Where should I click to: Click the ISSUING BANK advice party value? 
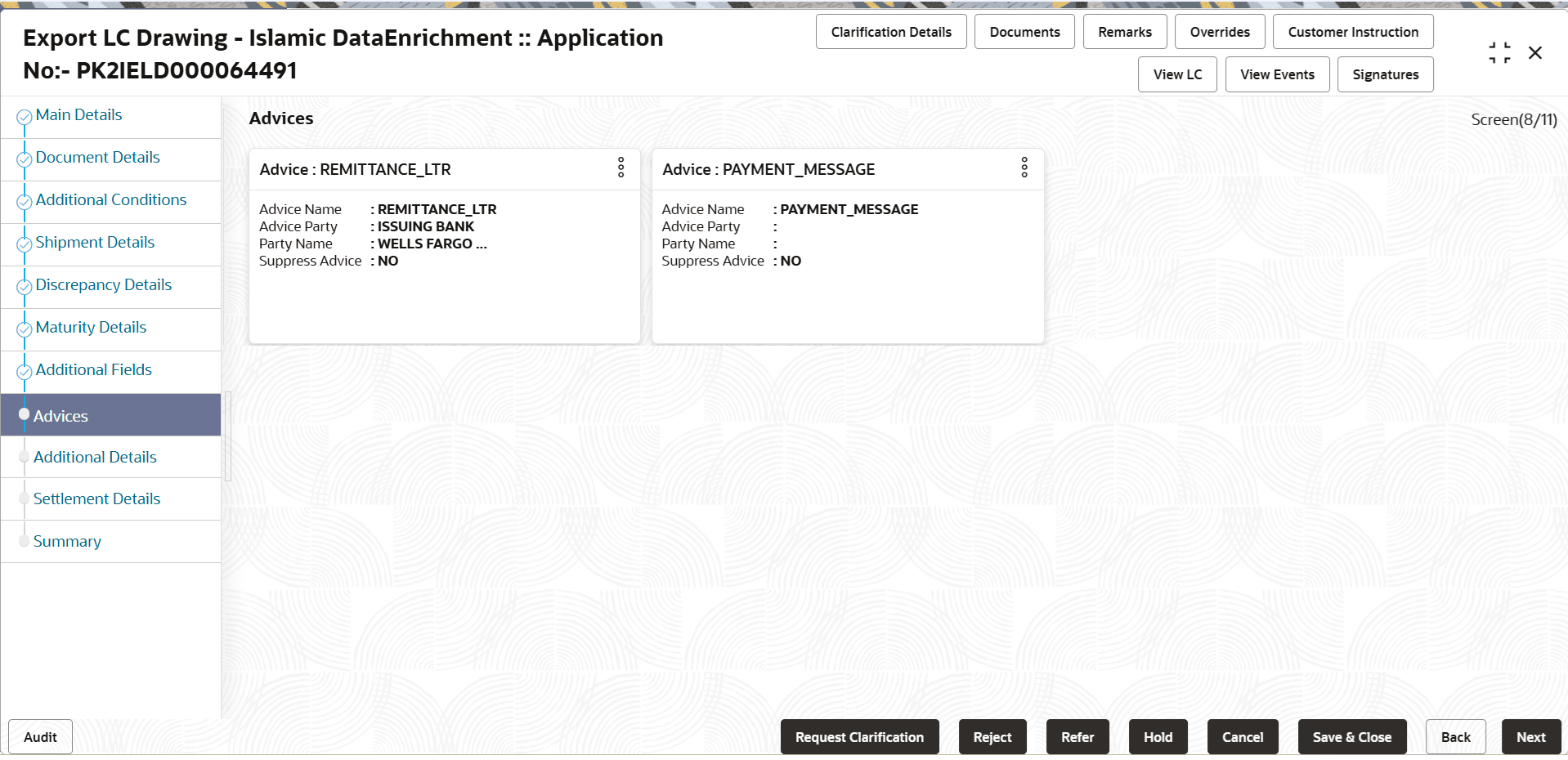(426, 226)
